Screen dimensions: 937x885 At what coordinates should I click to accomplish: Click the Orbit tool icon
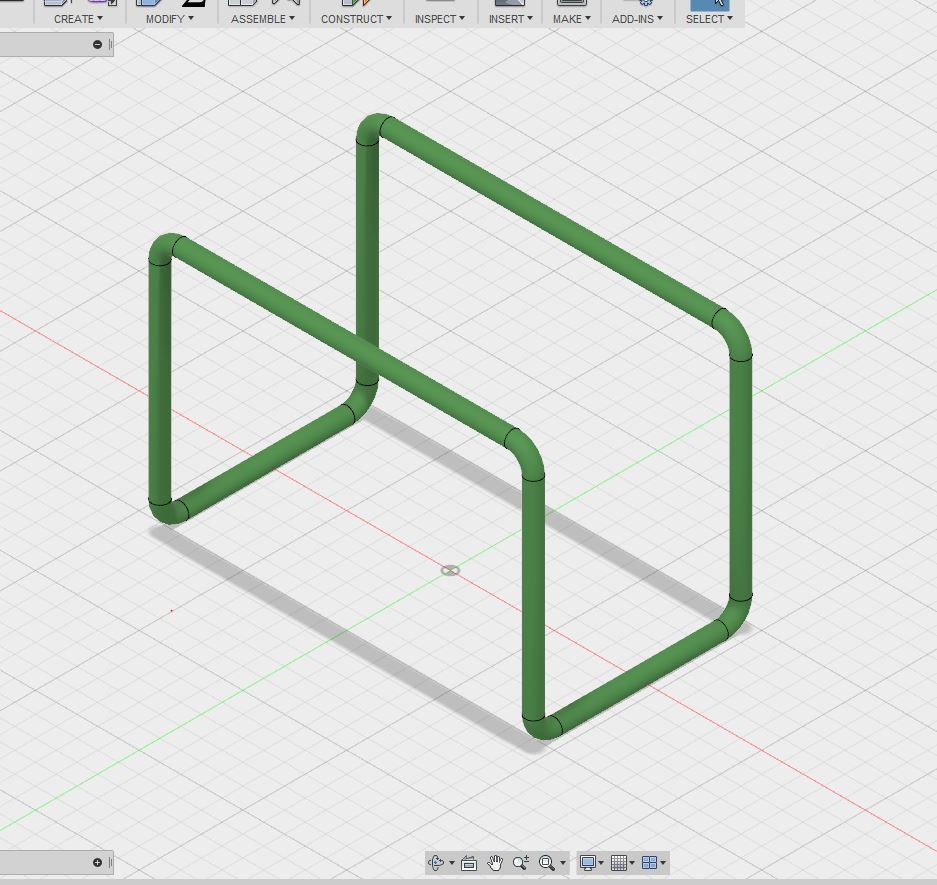[x=436, y=863]
